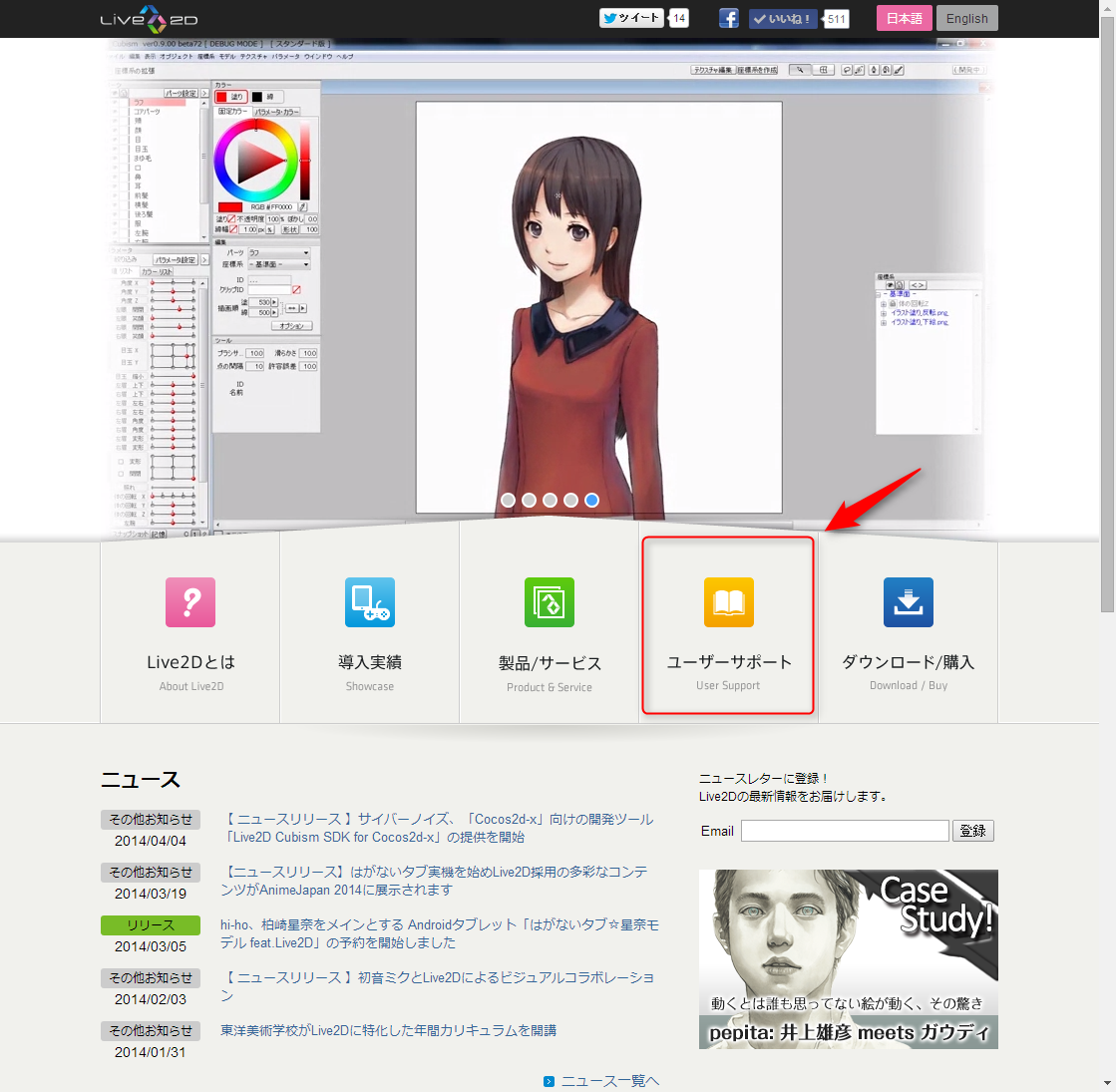Image resolution: width=1116 pixels, height=1092 pixels.
Task: Click the pink question mark icon
Action: 190,602
